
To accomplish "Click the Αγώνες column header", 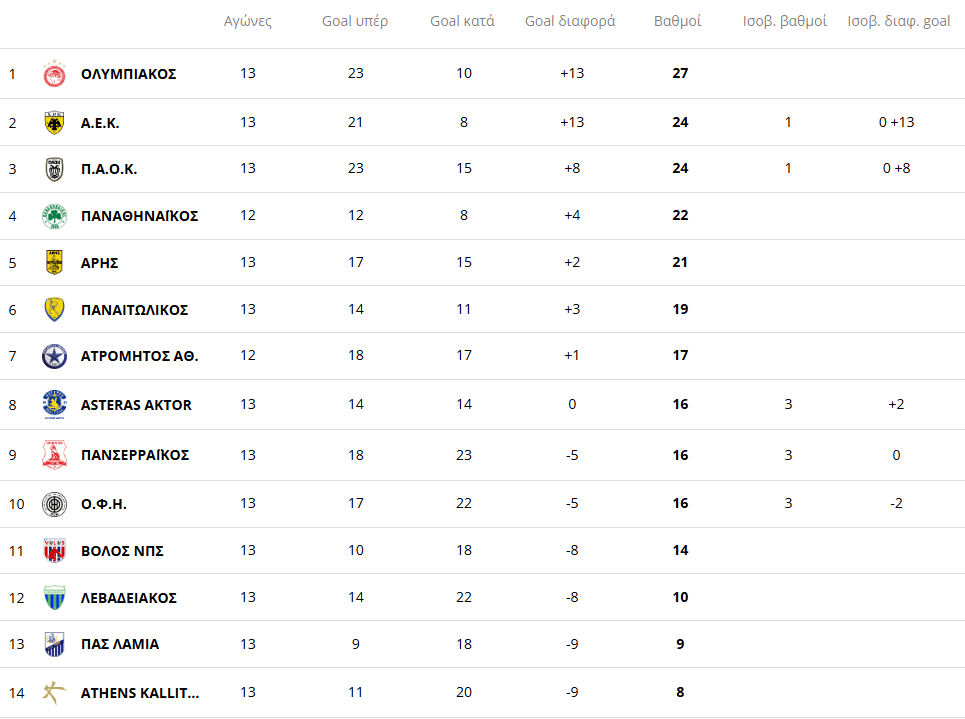I will 247,21.
